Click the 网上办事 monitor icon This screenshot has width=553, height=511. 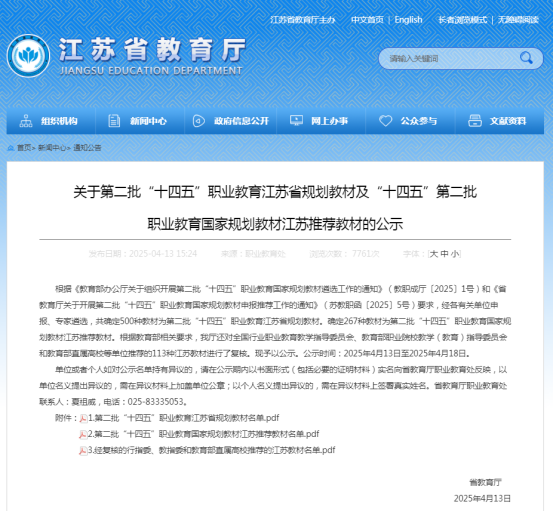coord(296,121)
